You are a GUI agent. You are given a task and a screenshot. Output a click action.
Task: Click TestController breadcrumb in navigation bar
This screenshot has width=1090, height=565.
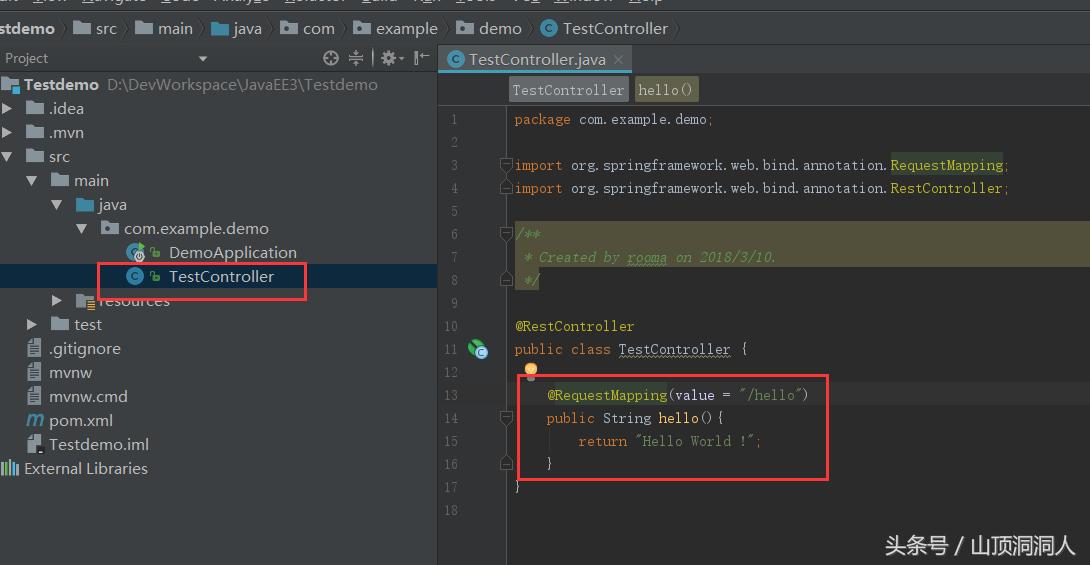[x=604, y=28]
